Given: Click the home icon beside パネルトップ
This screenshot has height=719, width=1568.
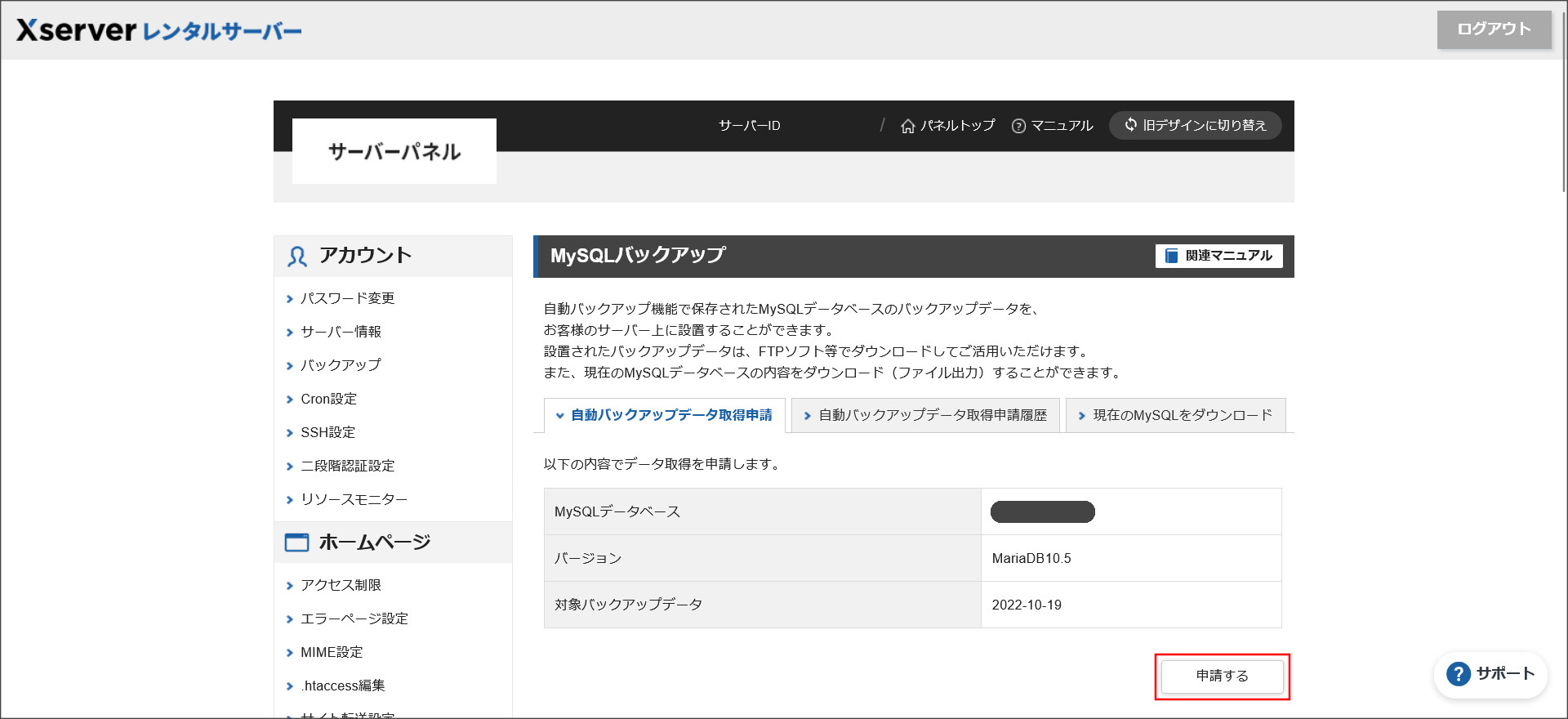Looking at the screenshot, I should pyautogui.click(x=907, y=126).
